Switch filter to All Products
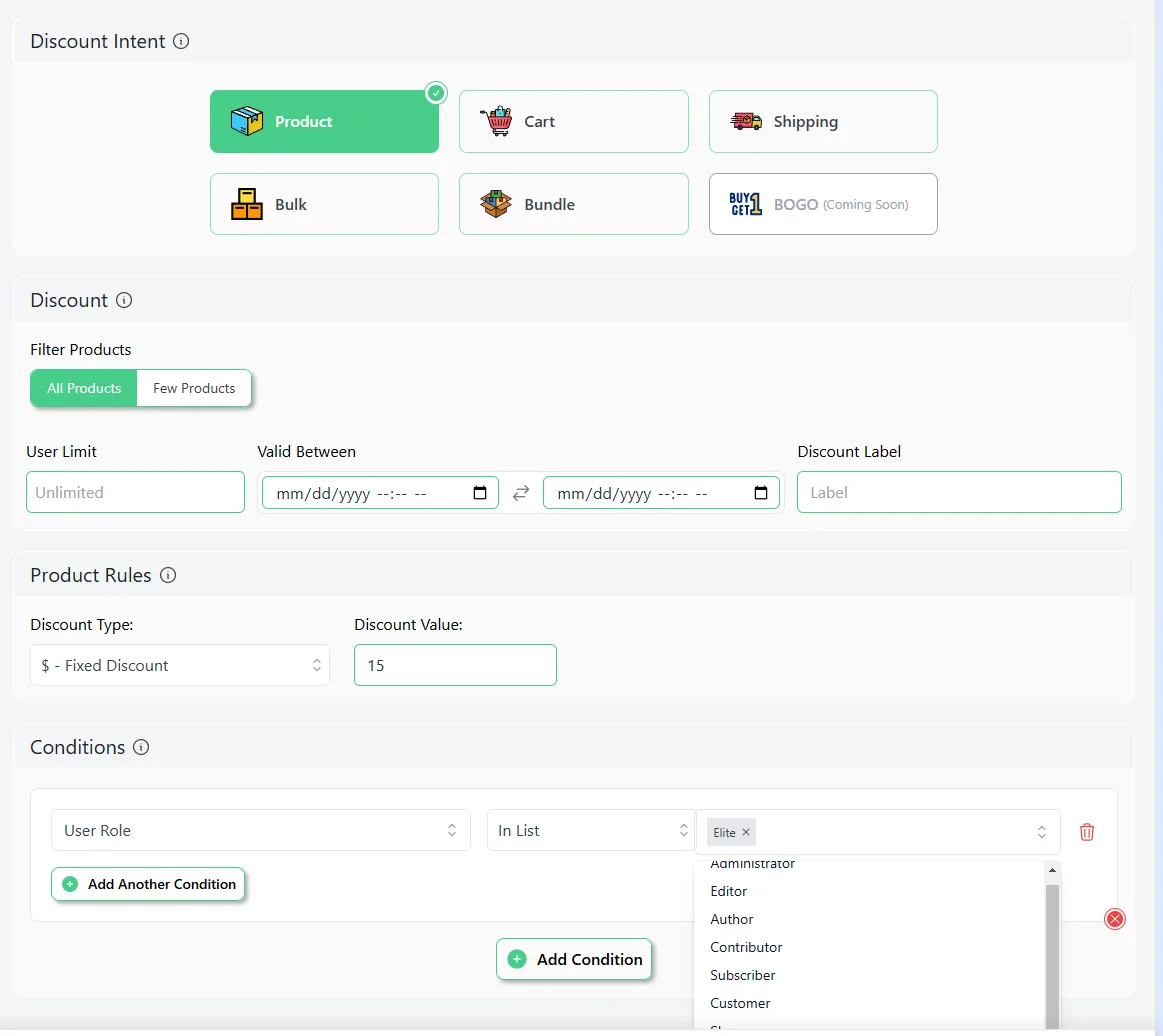Viewport: 1163px width, 1036px height. pos(84,388)
